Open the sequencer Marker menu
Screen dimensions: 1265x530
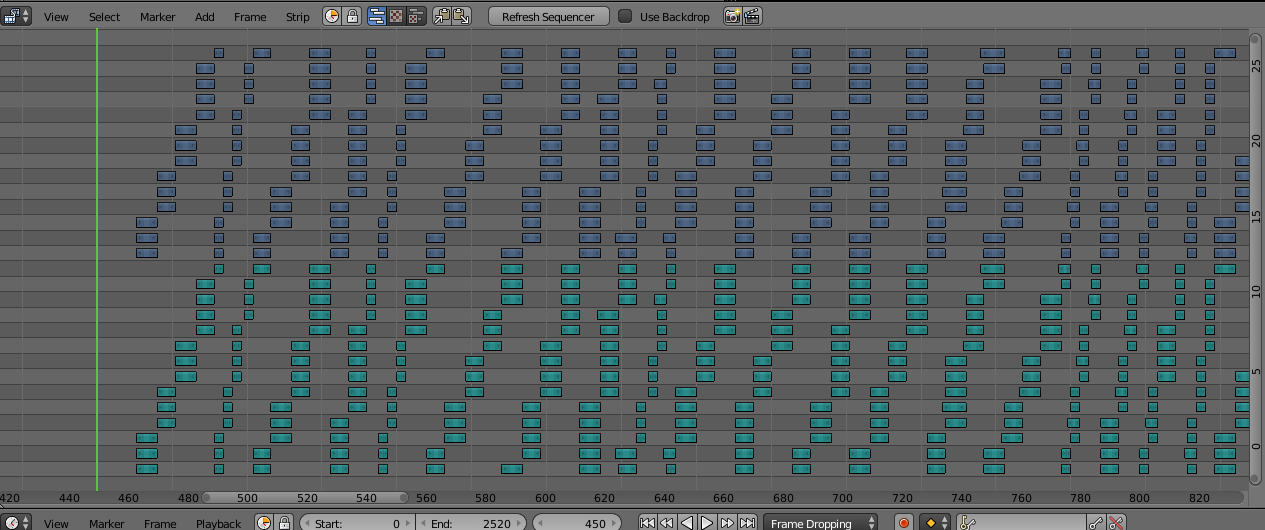(157, 17)
